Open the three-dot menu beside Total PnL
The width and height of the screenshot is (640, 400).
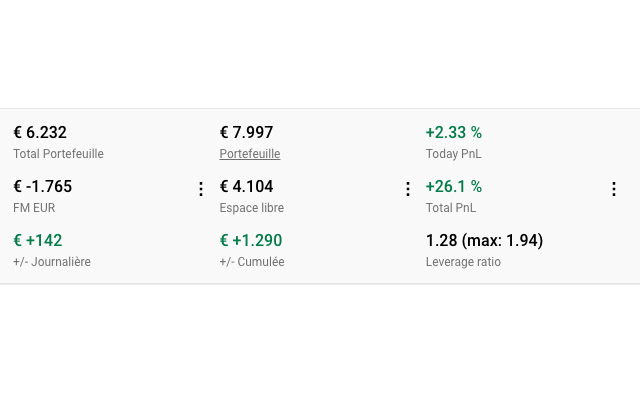[x=614, y=189]
